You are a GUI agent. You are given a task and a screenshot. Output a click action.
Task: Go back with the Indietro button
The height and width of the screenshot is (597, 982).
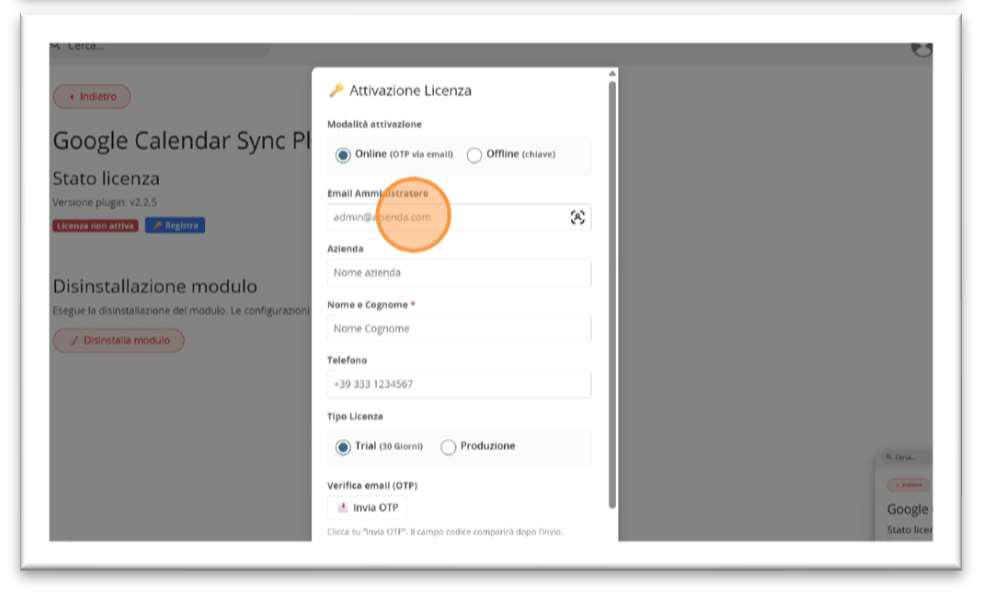pyautogui.click(x=92, y=96)
